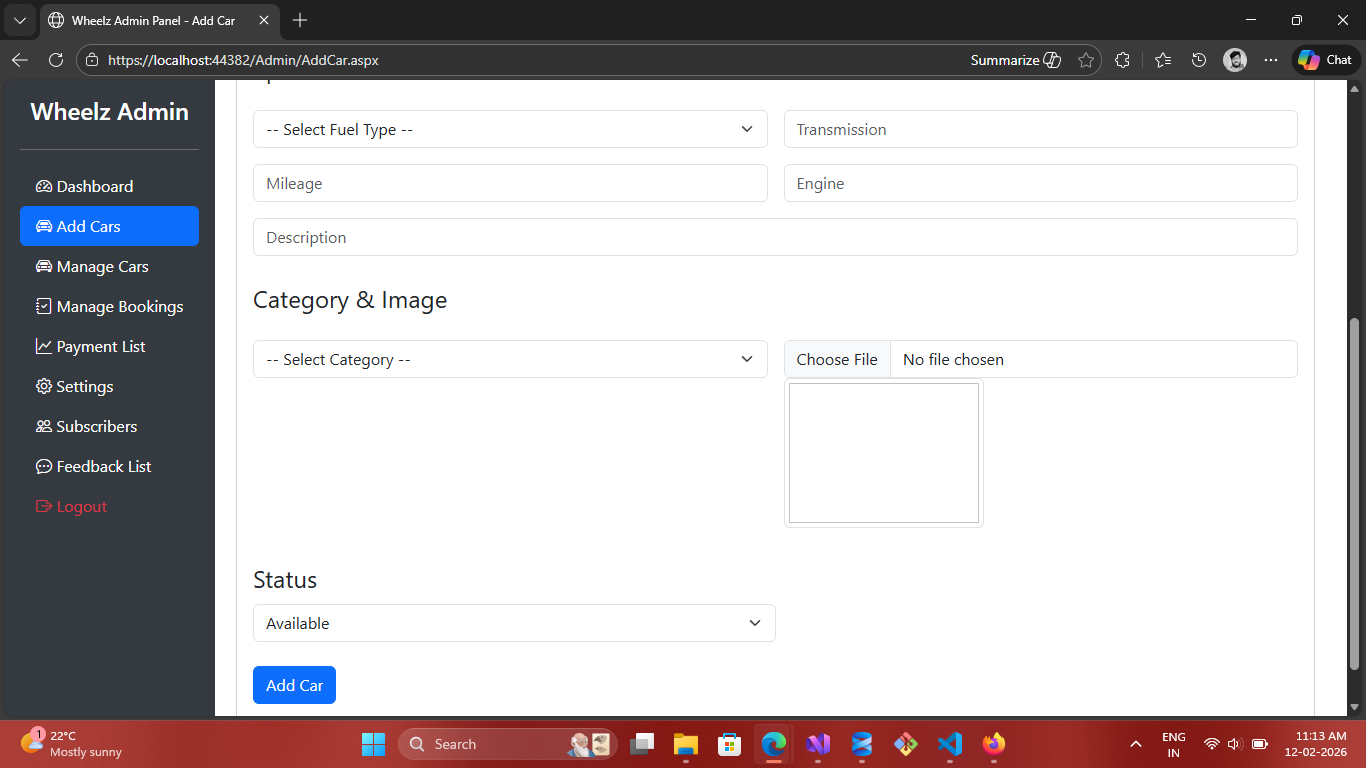Image resolution: width=1366 pixels, height=768 pixels.
Task: Open the Add Cars sidebar menu item
Action: 109,226
